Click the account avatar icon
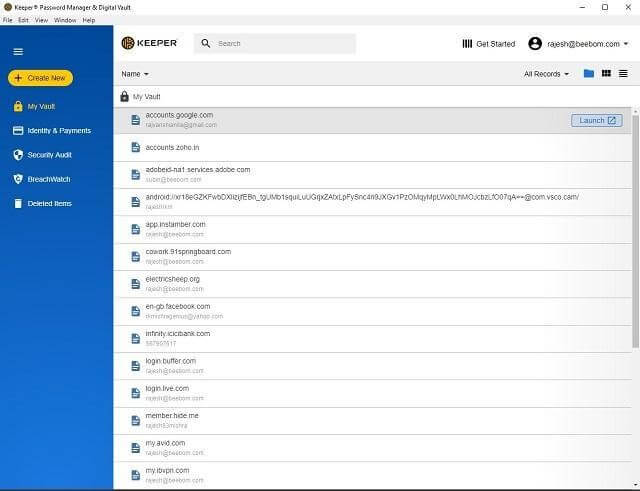 click(x=535, y=44)
